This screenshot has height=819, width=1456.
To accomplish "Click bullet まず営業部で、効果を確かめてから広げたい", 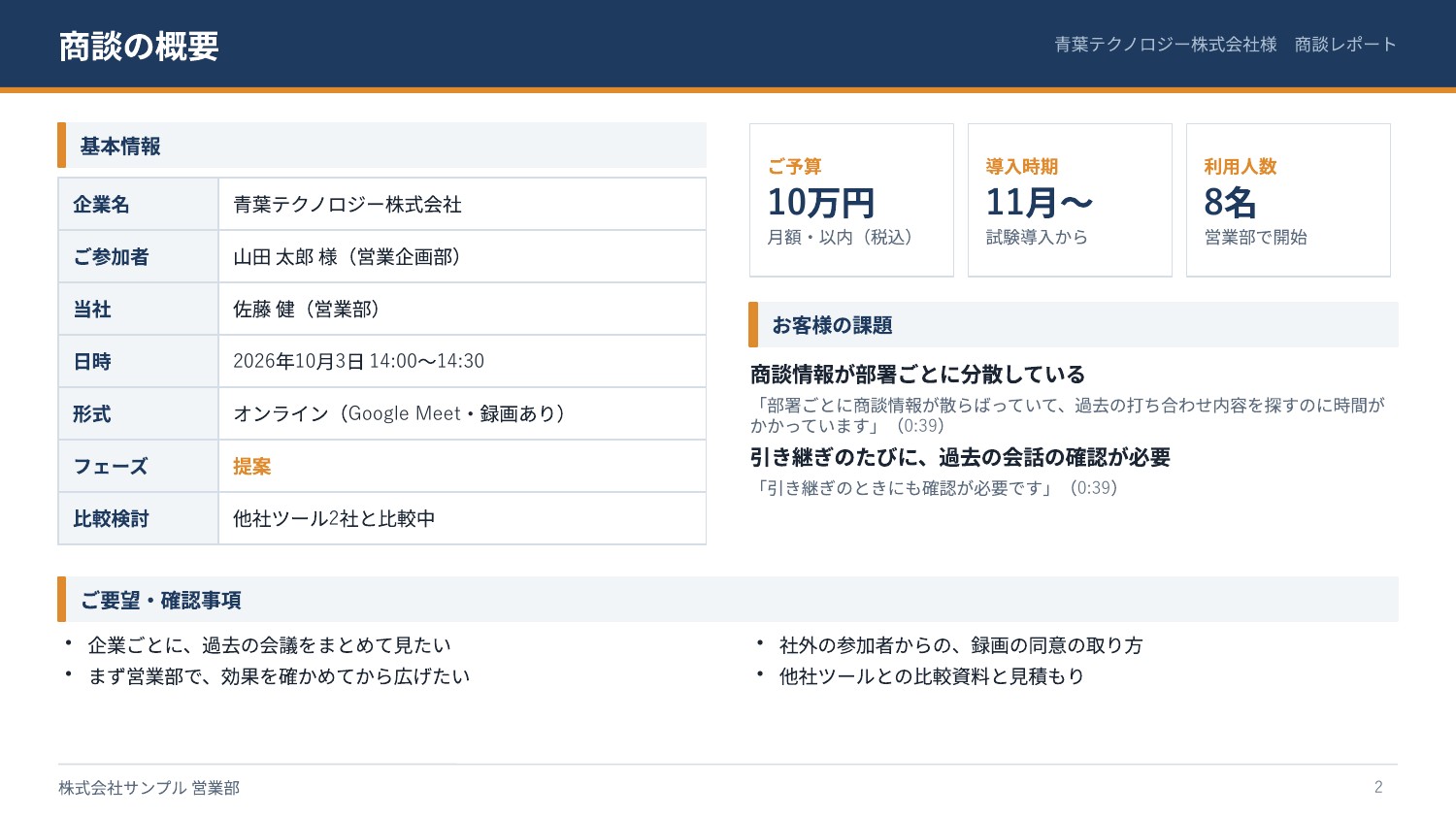I will click(x=279, y=676).
